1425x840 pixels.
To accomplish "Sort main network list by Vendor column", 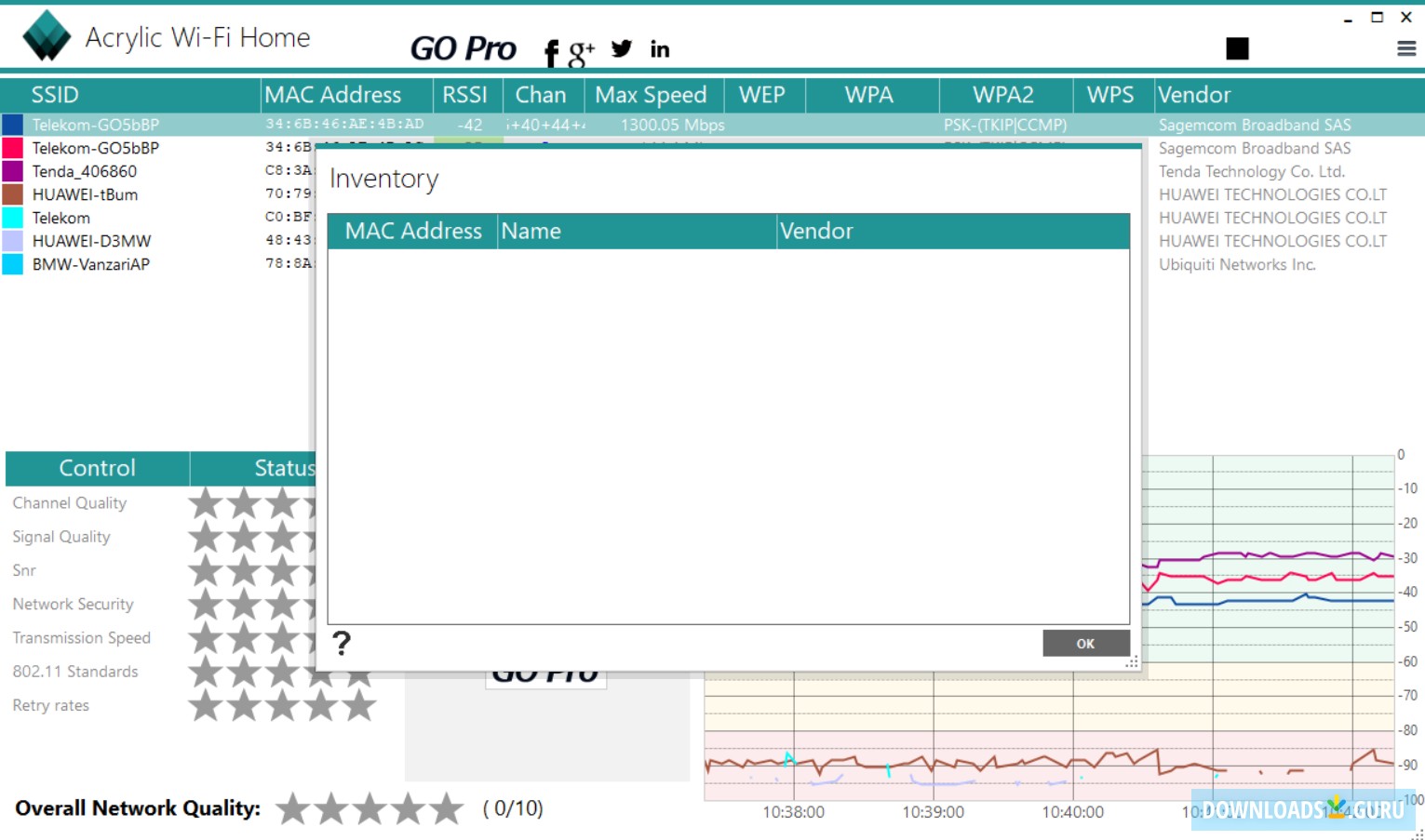I will [x=1289, y=95].
